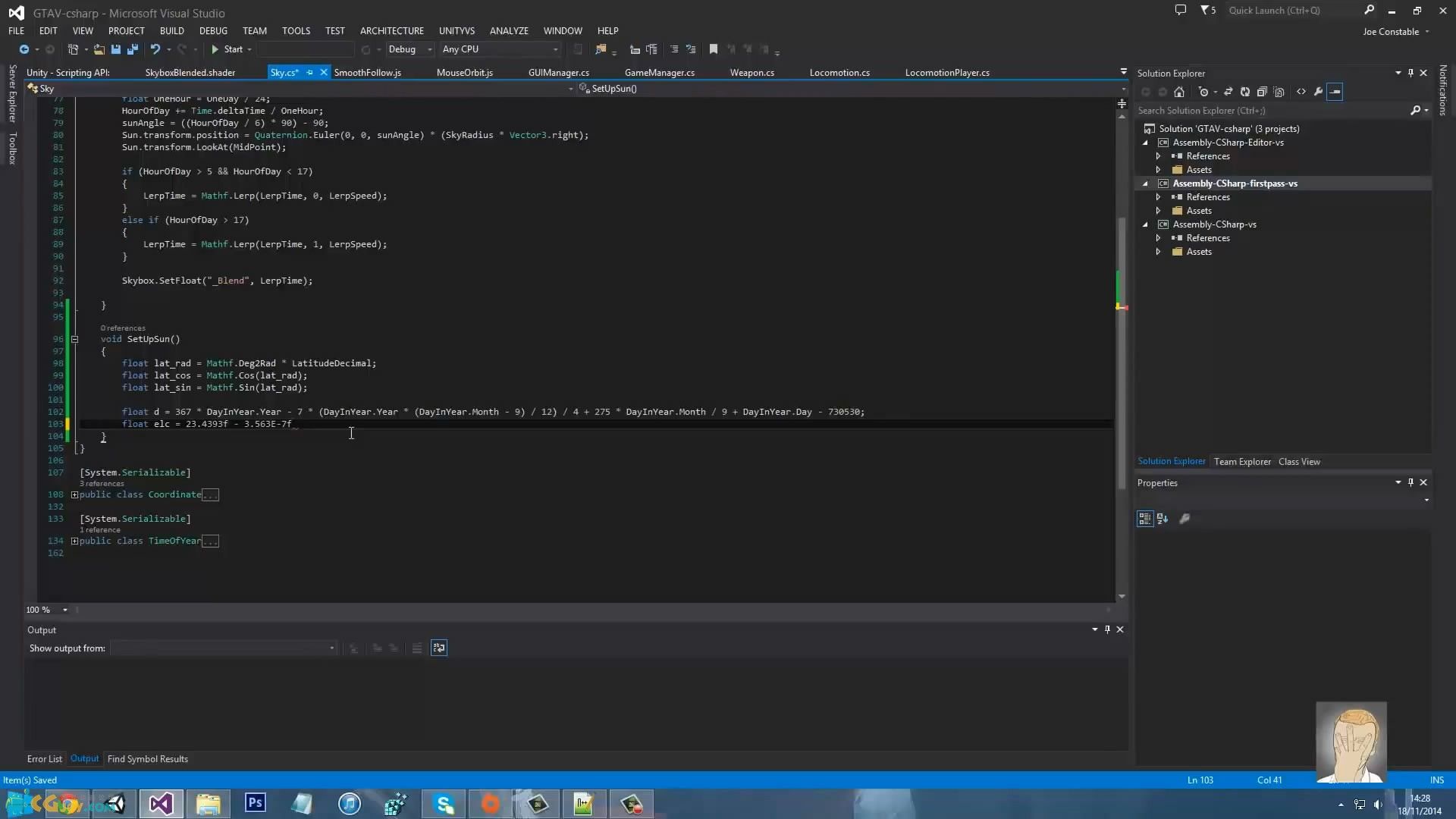Open Properties via wrench icon in Solution Explorer

pos(1319,92)
